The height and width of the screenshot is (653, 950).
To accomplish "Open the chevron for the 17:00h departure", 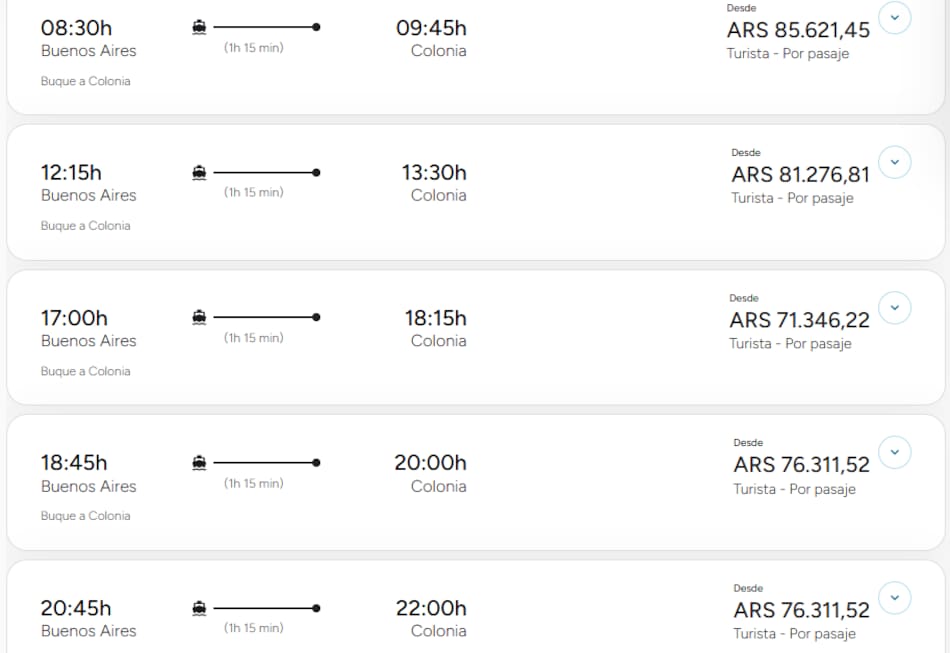I will tap(894, 307).
